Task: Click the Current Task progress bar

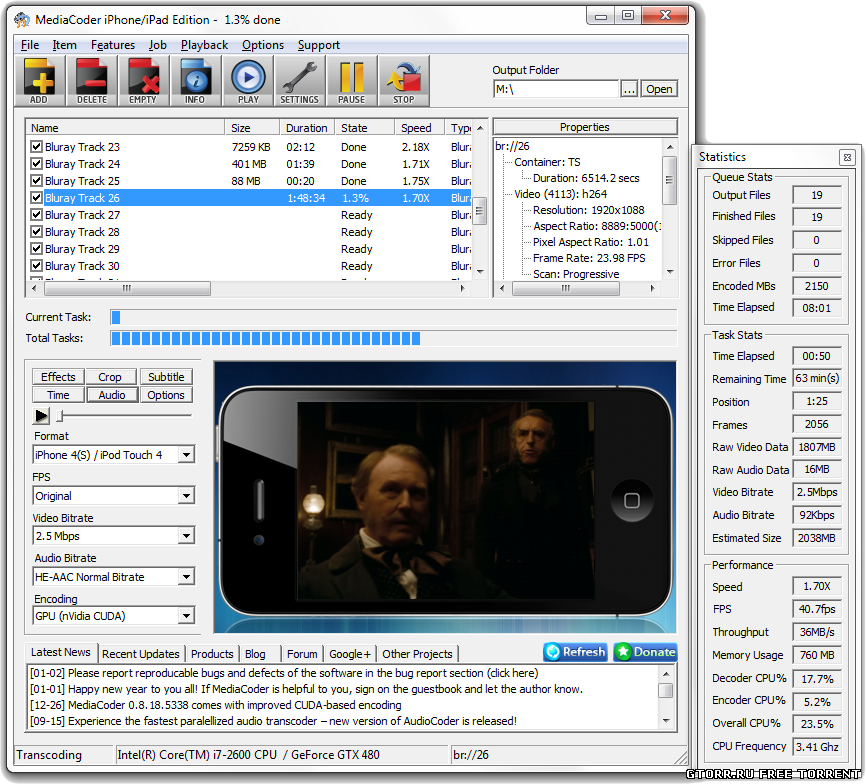Action: coord(393,317)
